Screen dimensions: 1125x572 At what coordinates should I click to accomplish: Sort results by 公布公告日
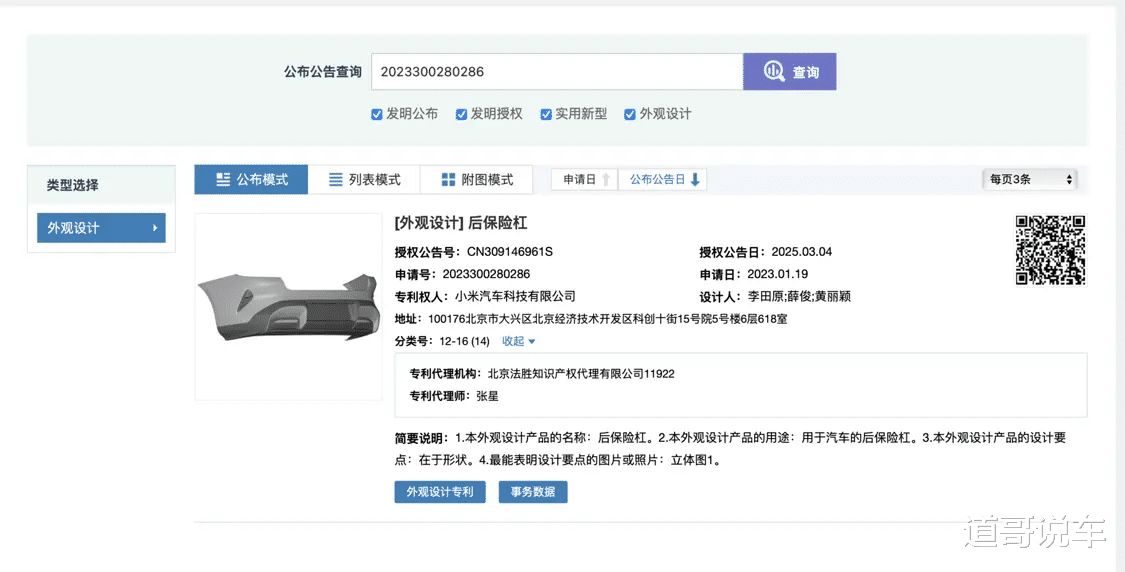pyautogui.click(x=663, y=179)
